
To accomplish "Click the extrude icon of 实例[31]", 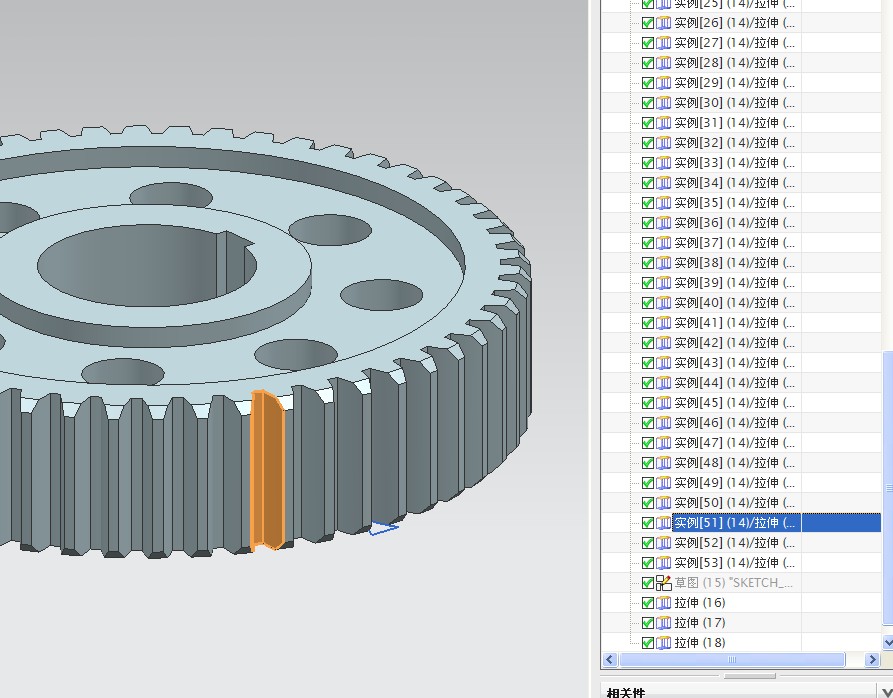I will coord(663,122).
